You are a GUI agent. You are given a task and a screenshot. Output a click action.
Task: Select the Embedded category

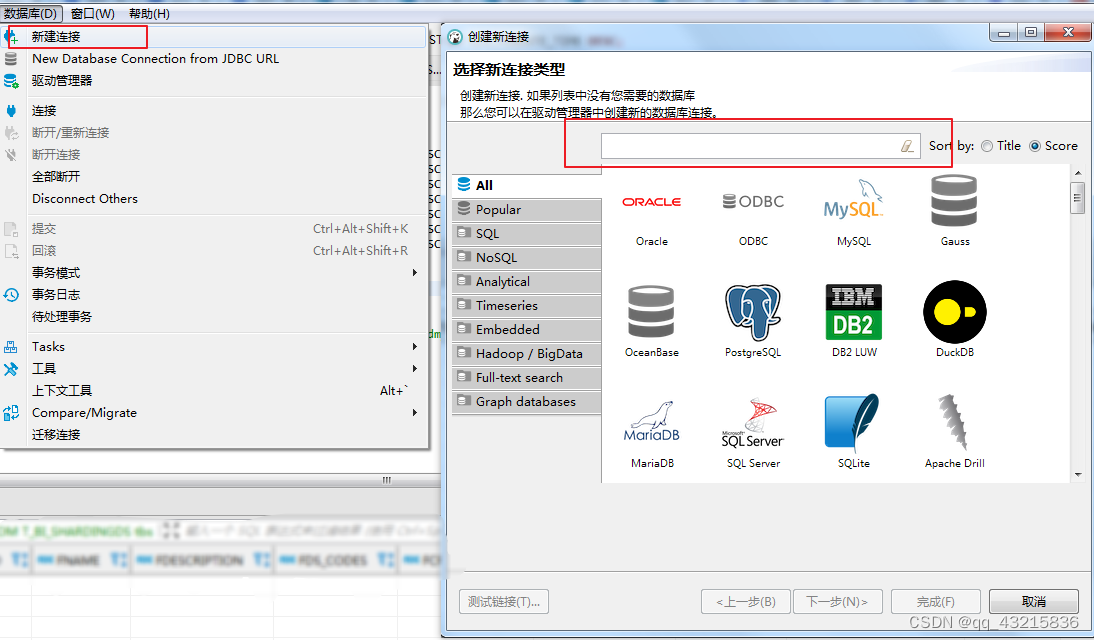click(527, 329)
